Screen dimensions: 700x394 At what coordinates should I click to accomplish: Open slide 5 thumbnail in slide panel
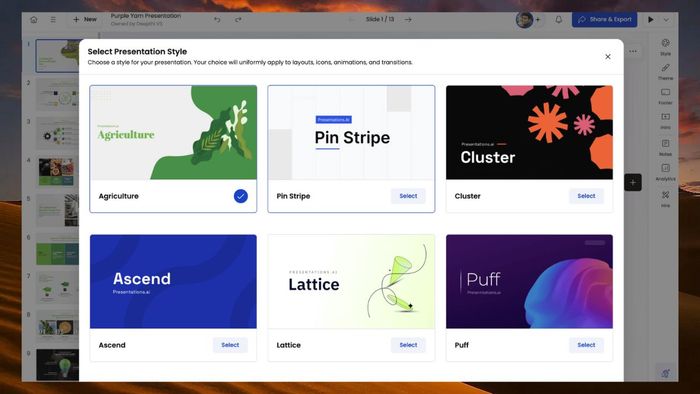point(58,210)
